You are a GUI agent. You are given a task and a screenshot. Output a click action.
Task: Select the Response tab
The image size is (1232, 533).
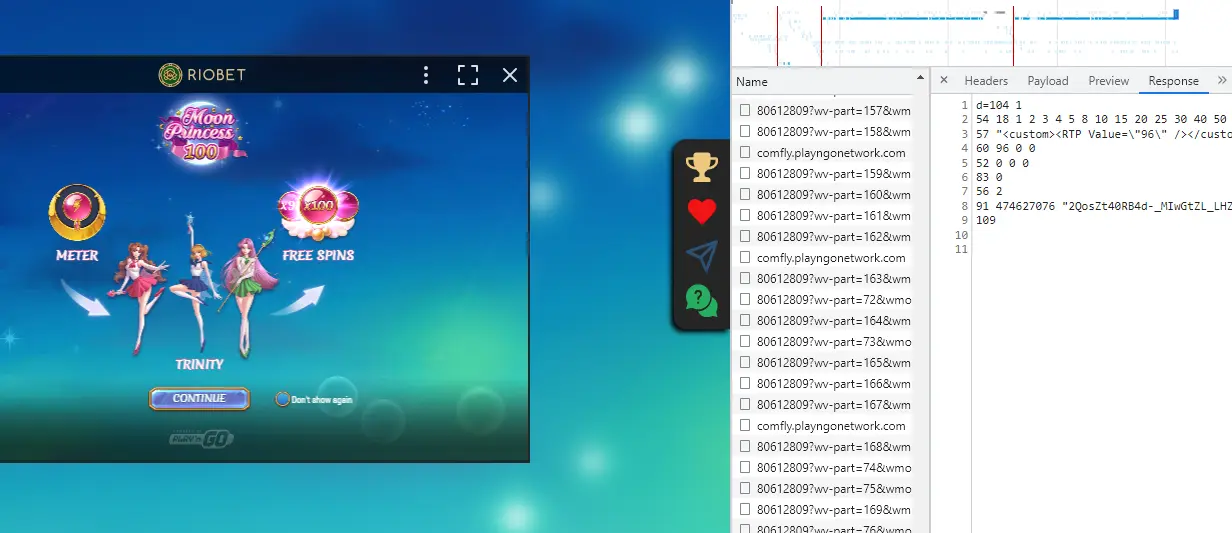pyautogui.click(x=1173, y=81)
